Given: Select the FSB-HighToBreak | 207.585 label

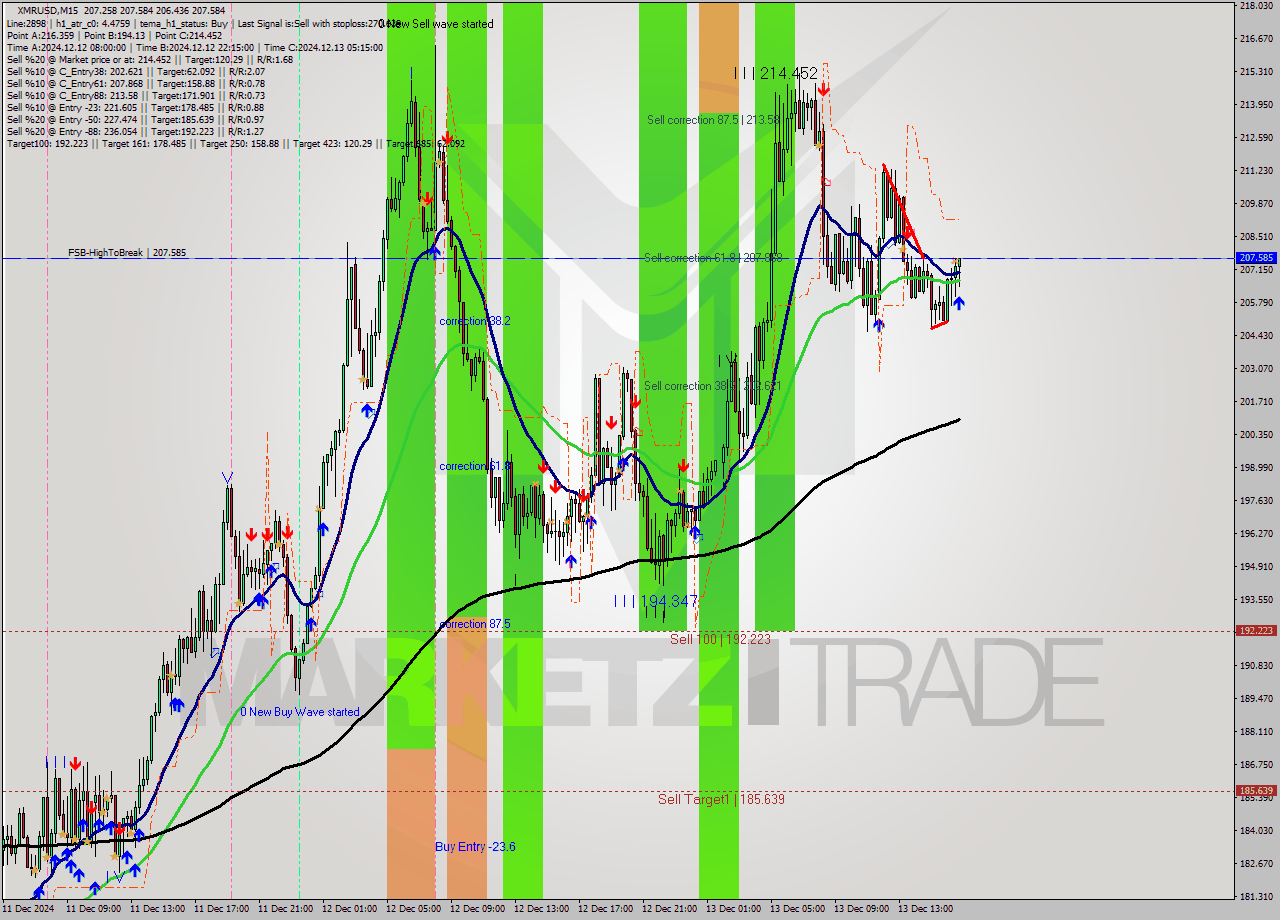Looking at the screenshot, I should tap(127, 253).
